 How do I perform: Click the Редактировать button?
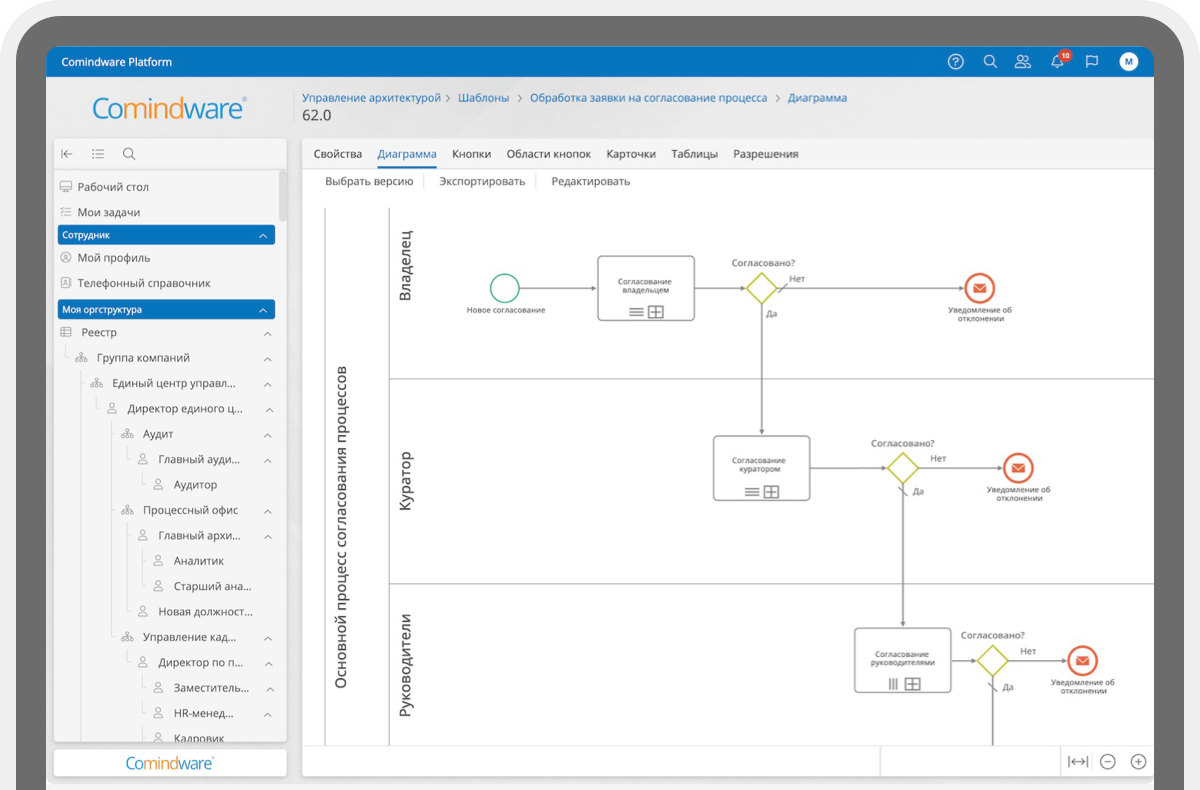coord(590,182)
